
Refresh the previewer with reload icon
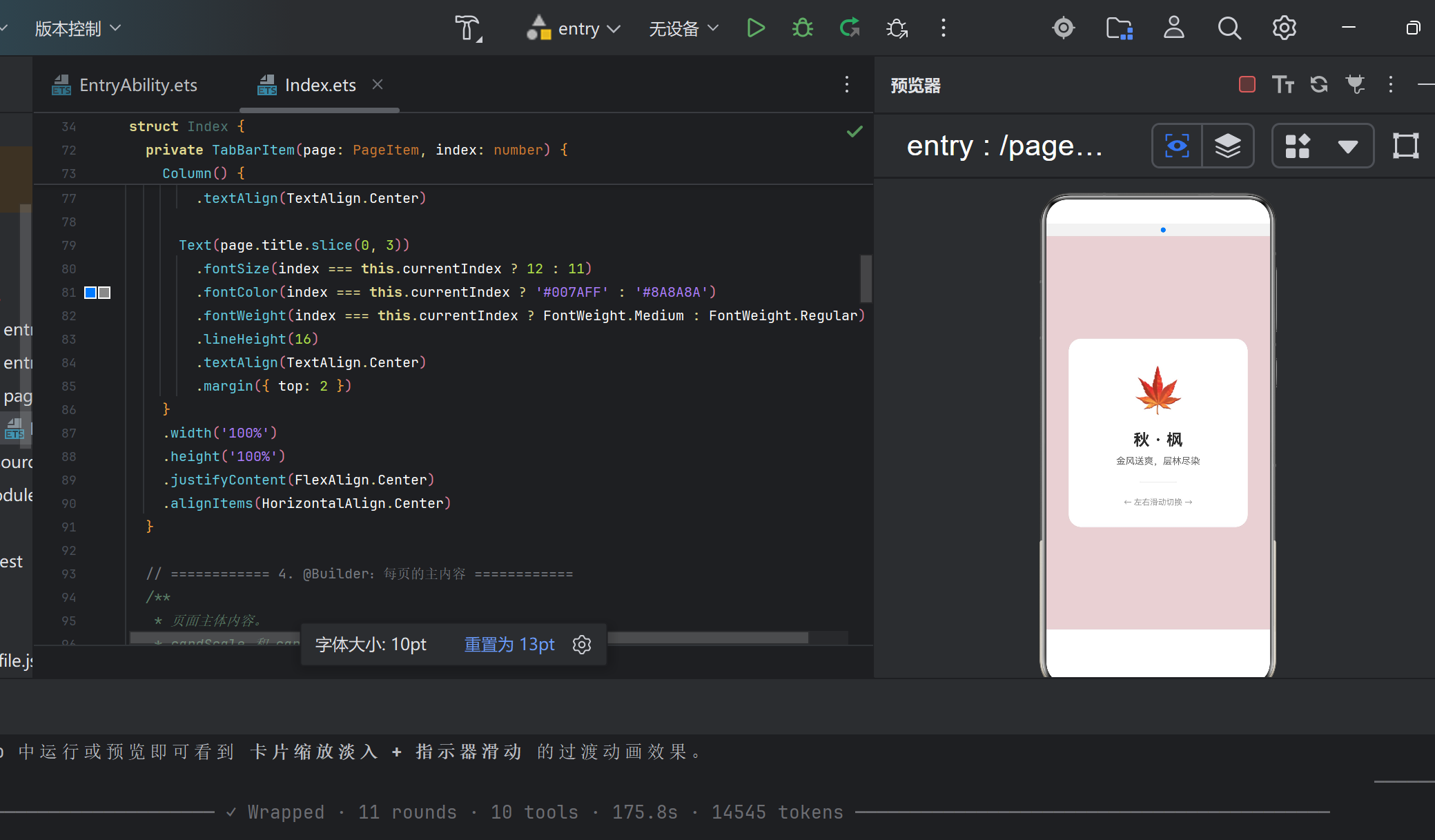[1319, 84]
